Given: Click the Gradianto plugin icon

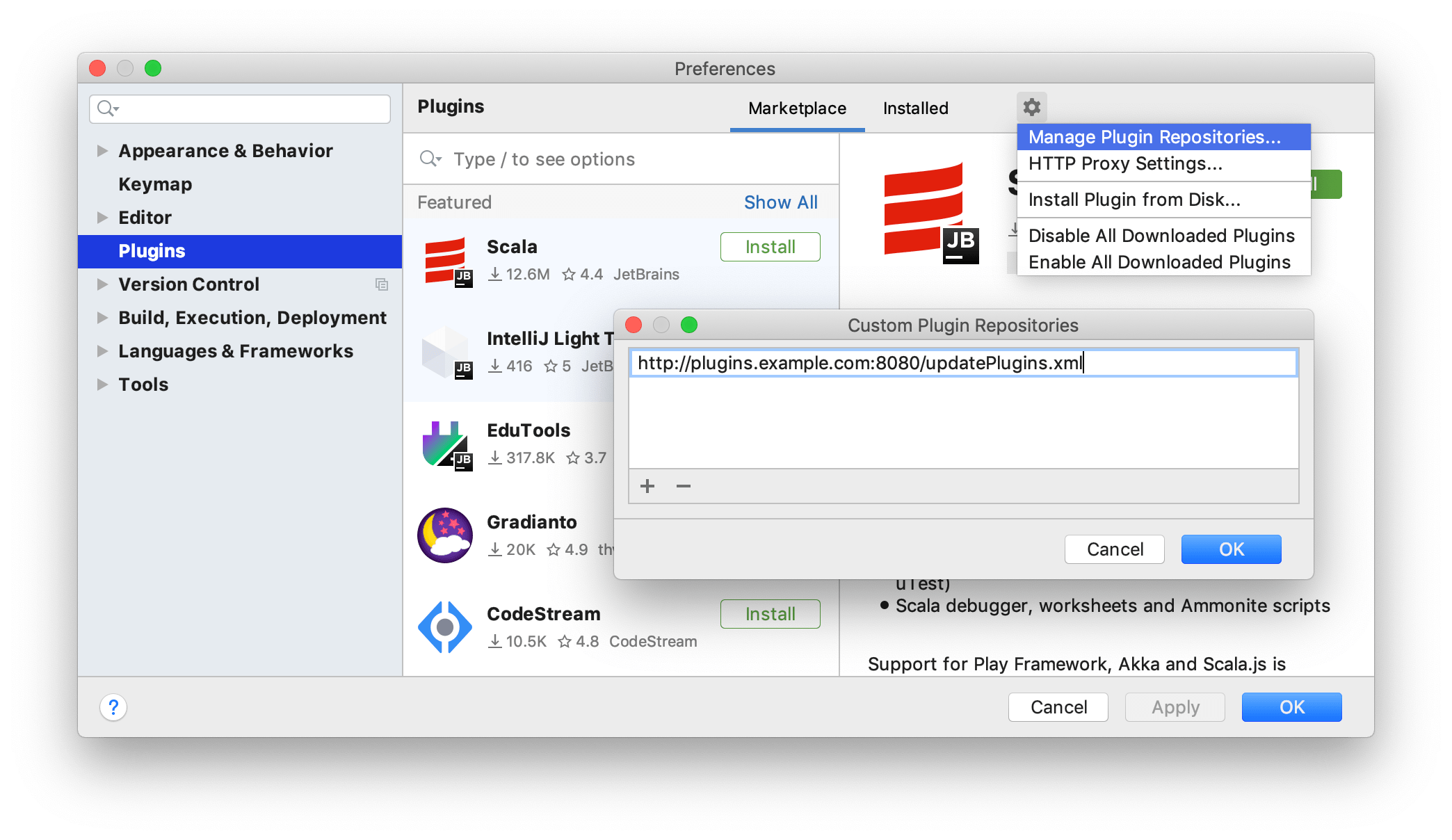Looking at the screenshot, I should click(x=447, y=536).
